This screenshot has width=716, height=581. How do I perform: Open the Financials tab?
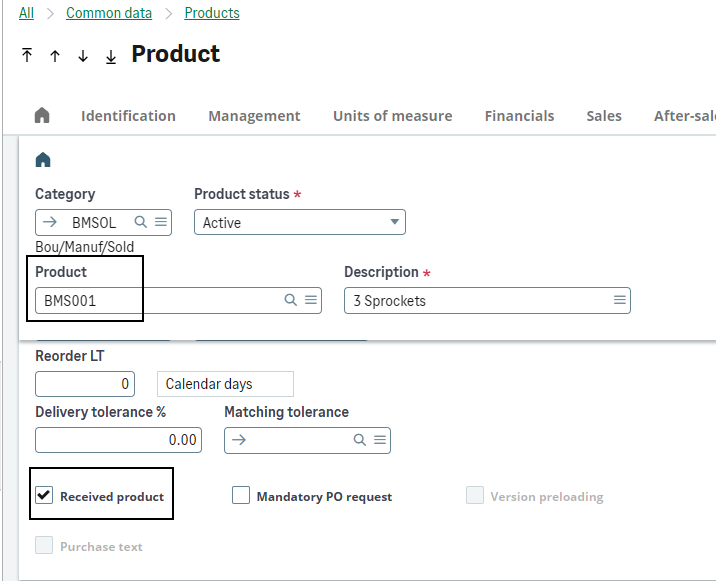click(520, 116)
